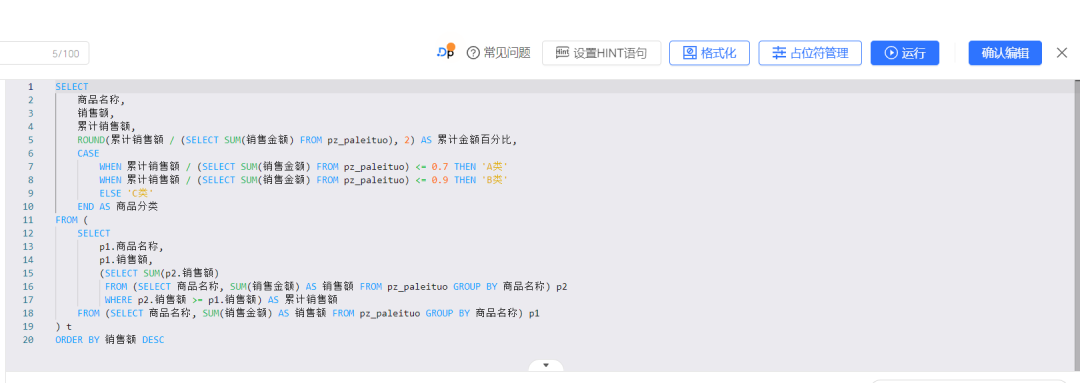This screenshot has width=1080, height=383.
Task: Click ROUND function on line 5
Action: (x=91, y=140)
